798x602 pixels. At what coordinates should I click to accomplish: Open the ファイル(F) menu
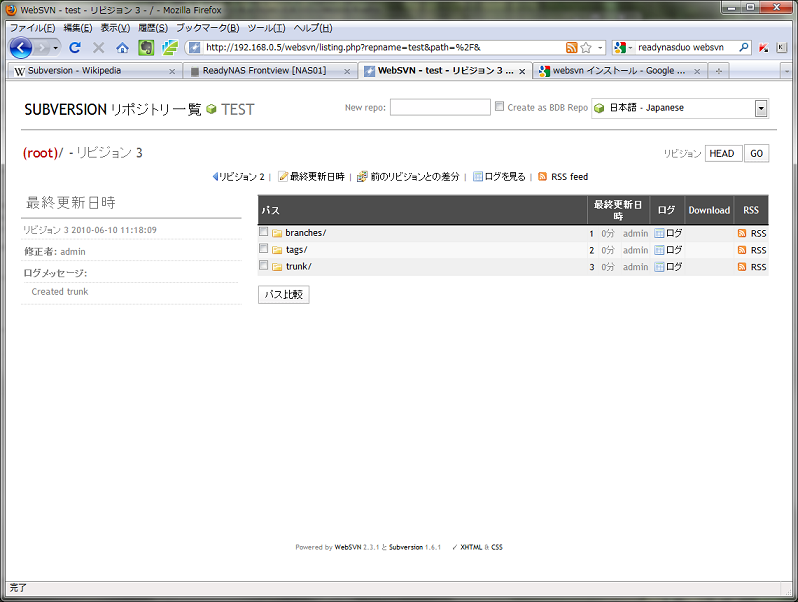[33, 28]
